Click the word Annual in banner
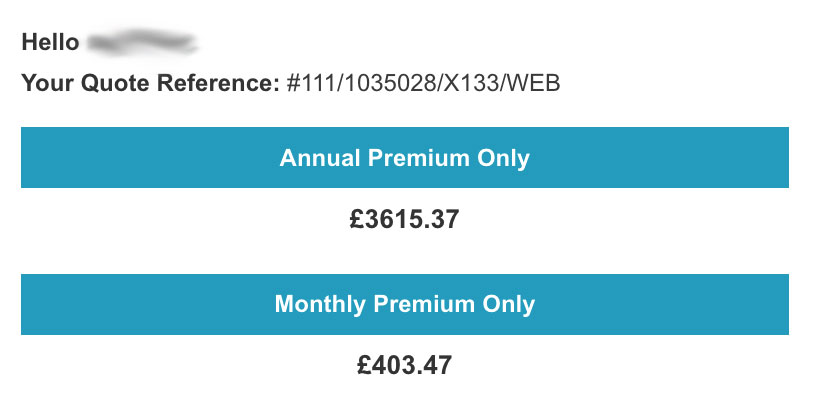Viewport: 826px width, 416px height. [x=320, y=157]
